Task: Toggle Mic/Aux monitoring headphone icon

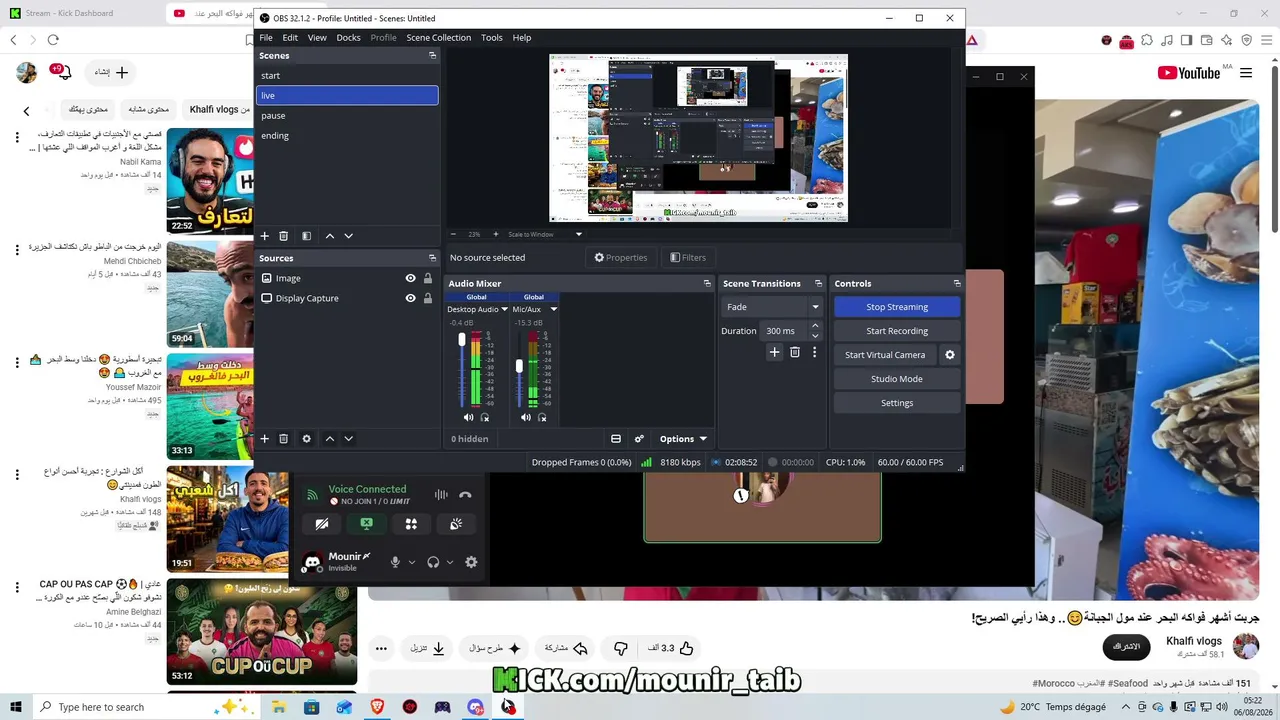Action: click(542, 417)
